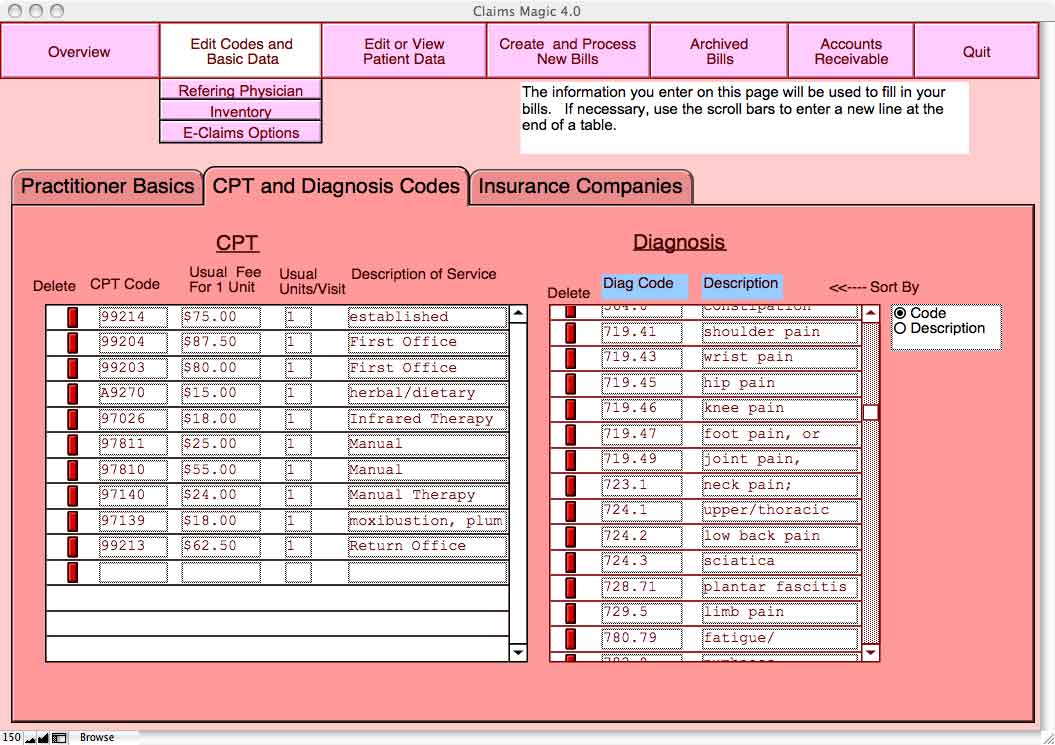The width and height of the screenshot is (1055, 745).
Task: Click the Infrared Therapy description field
Action: click(427, 419)
